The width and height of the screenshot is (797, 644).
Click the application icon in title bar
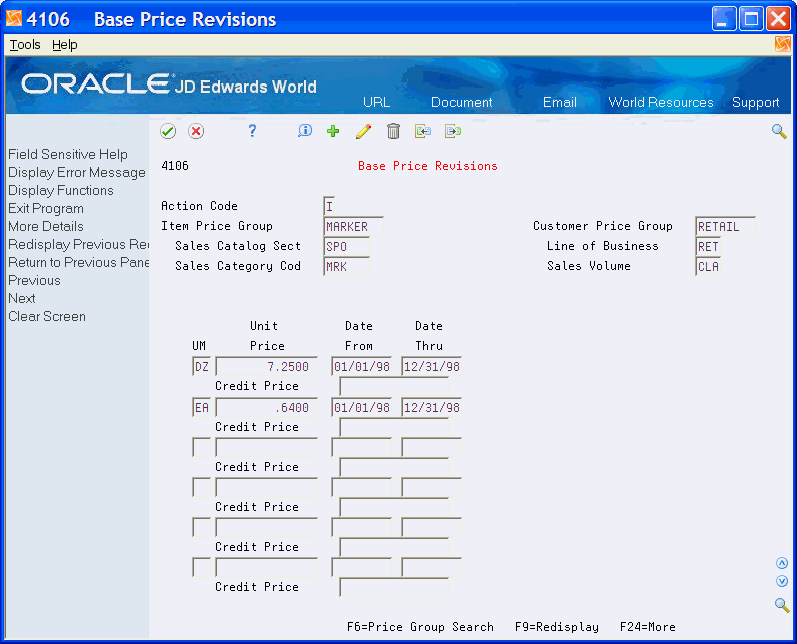[14, 19]
